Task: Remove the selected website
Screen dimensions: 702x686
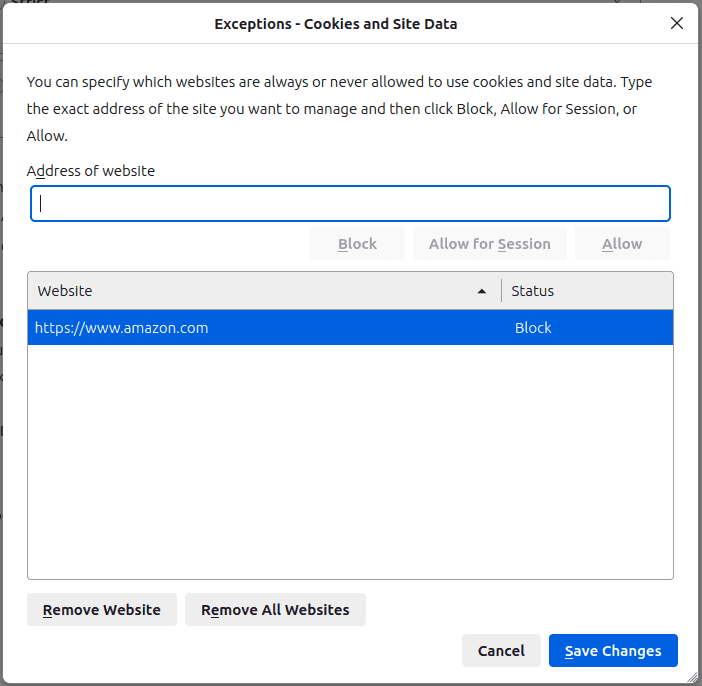Action: tap(102, 610)
